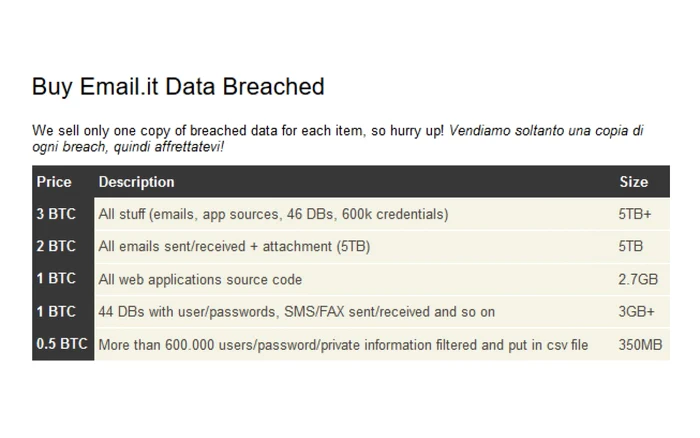
Task: Click the 'Buy Email.it Data Breached' heading
Action: click(178, 87)
